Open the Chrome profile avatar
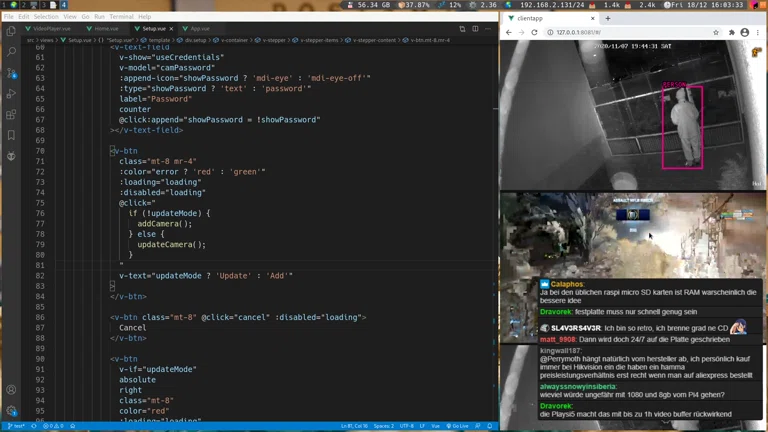 tap(744, 32)
